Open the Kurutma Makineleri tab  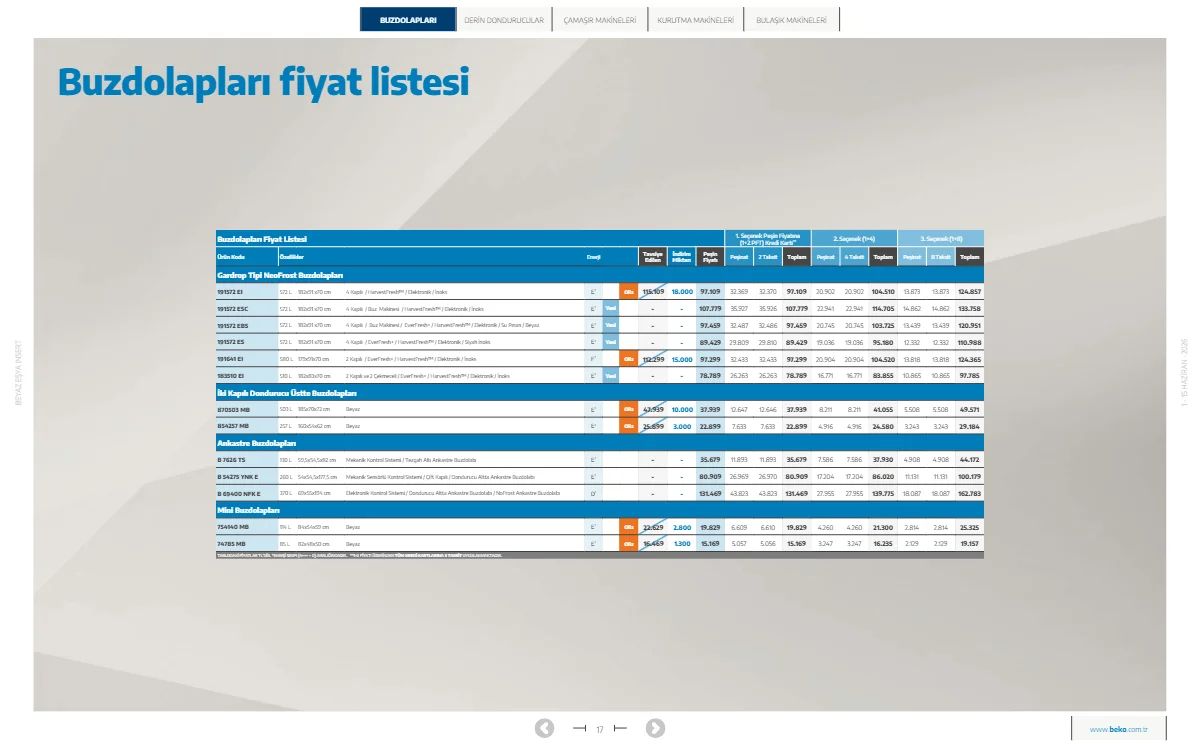click(x=695, y=20)
